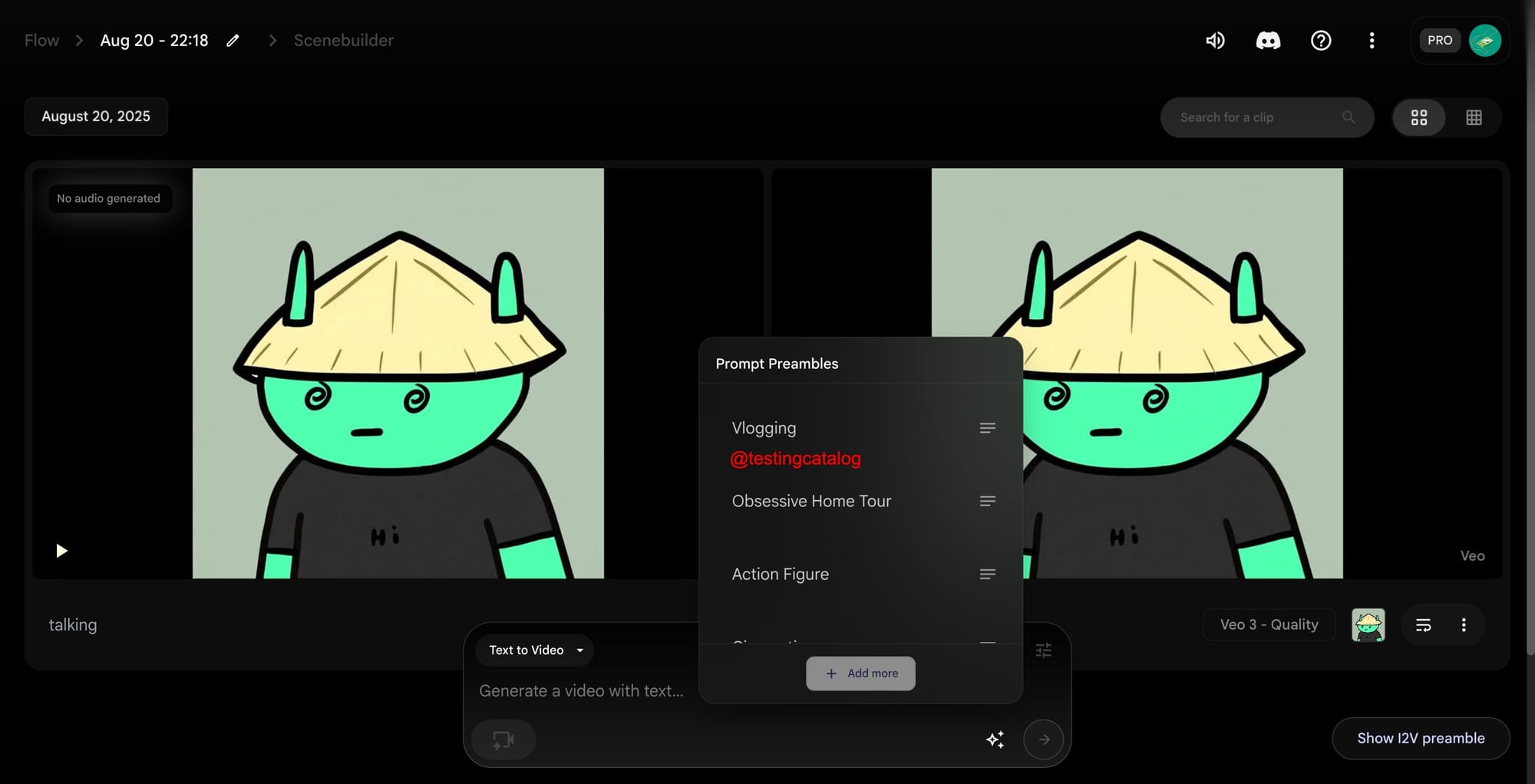Switch to small grid view
Image resolution: width=1535 pixels, height=784 pixels.
(x=1474, y=117)
